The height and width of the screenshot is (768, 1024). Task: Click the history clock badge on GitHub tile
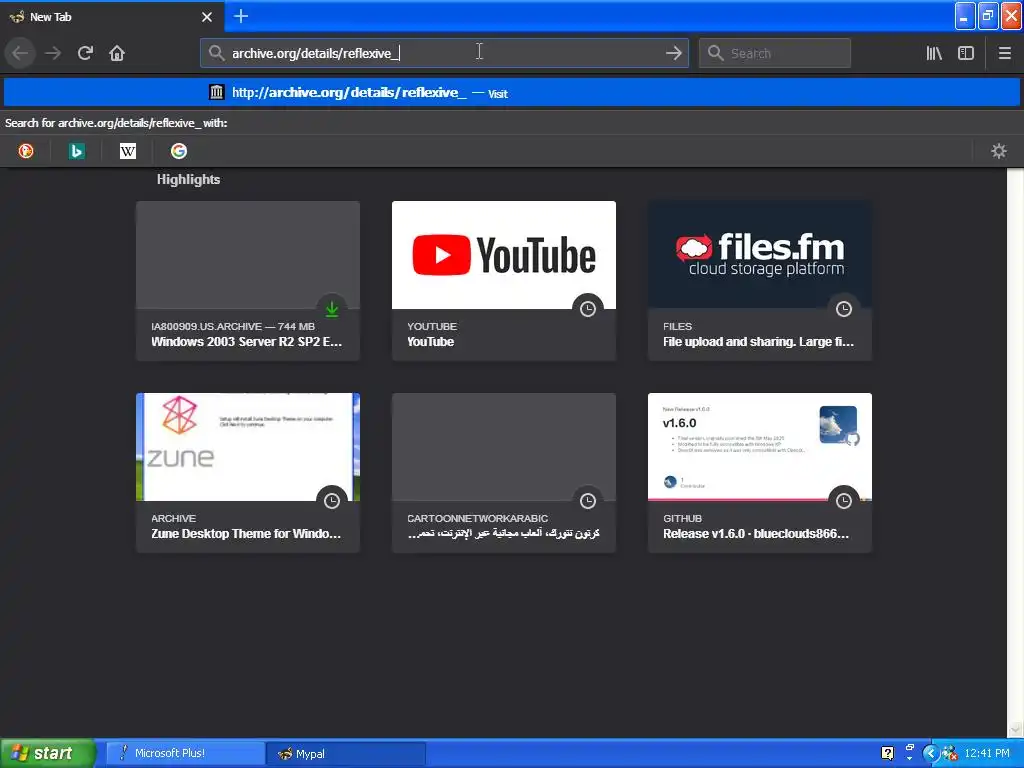[844, 501]
